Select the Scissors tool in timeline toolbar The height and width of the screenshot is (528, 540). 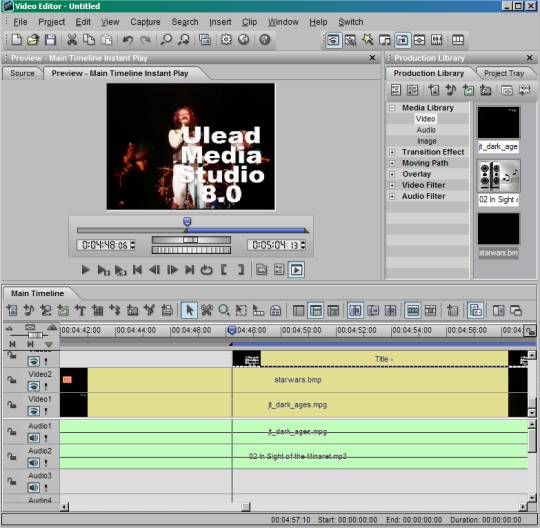tap(207, 310)
